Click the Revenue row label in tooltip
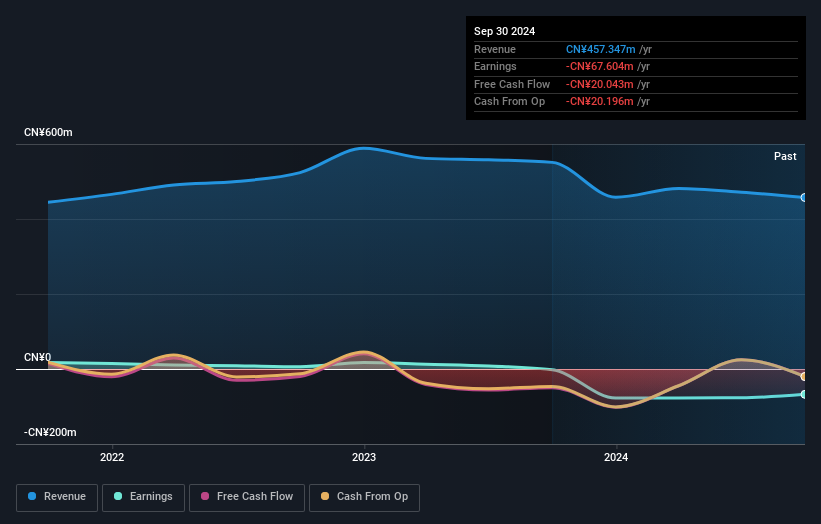Screen dimensions: 821x524 (x=495, y=49)
